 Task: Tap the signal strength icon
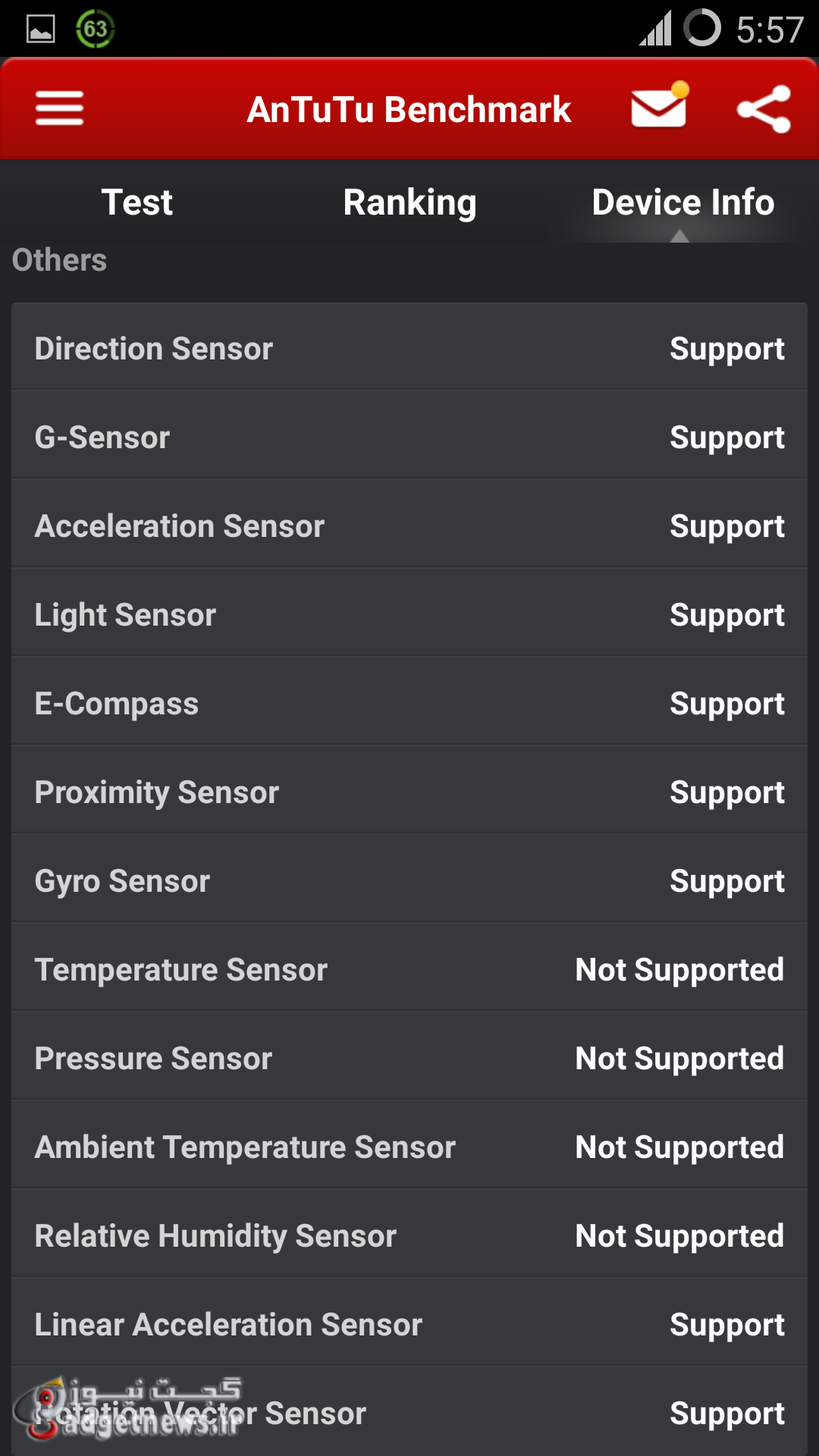[x=655, y=29]
